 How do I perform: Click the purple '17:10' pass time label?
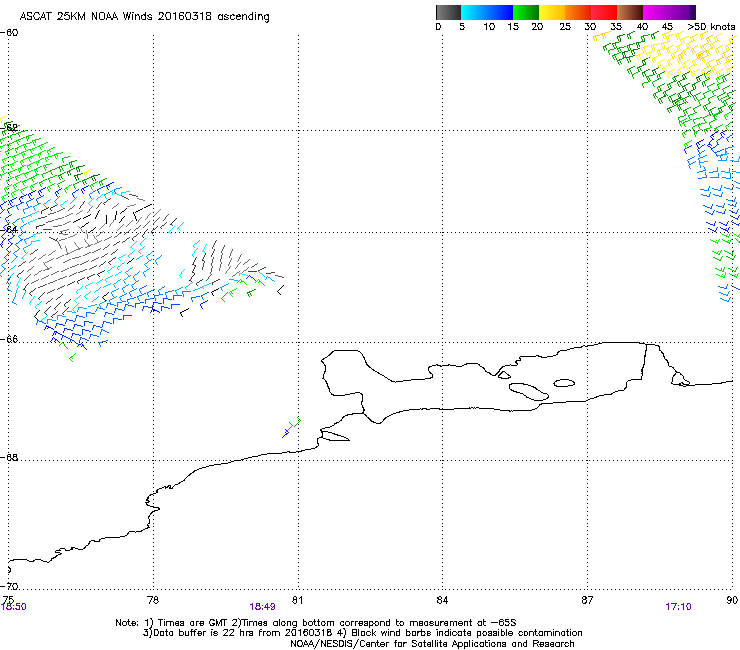coord(678,607)
